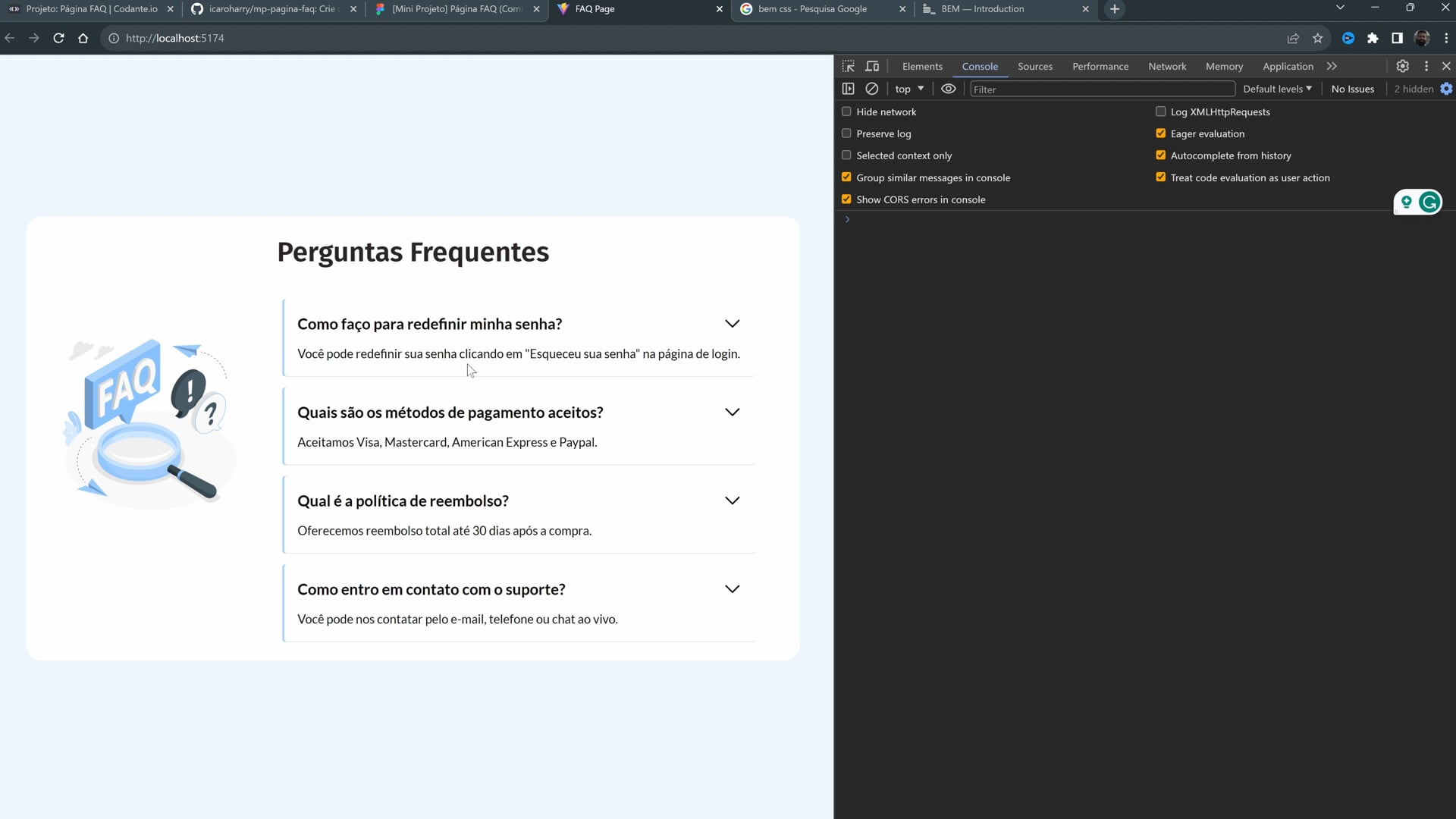1456x819 pixels.
Task: Open the DevTools settings gear
Action: pos(1402,66)
